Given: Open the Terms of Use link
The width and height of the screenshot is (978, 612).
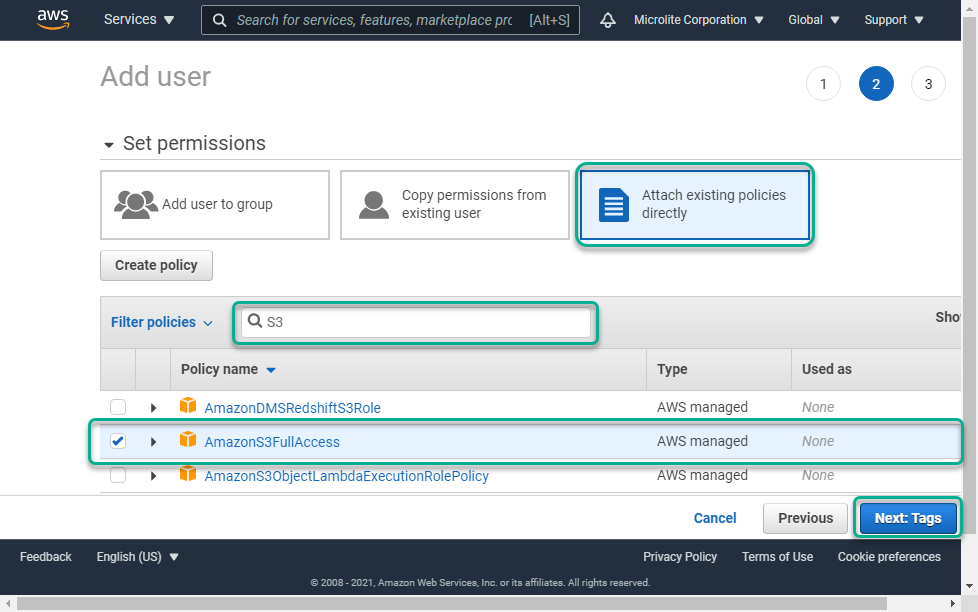Looking at the screenshot, I should [777, 556].
